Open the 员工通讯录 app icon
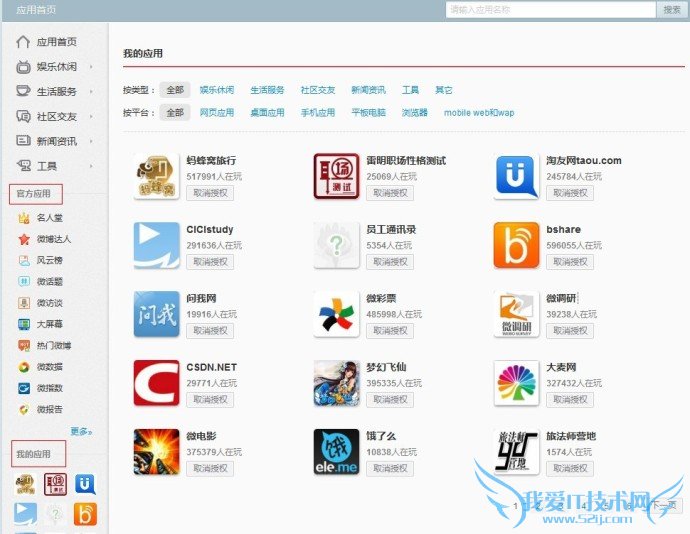 336,245
